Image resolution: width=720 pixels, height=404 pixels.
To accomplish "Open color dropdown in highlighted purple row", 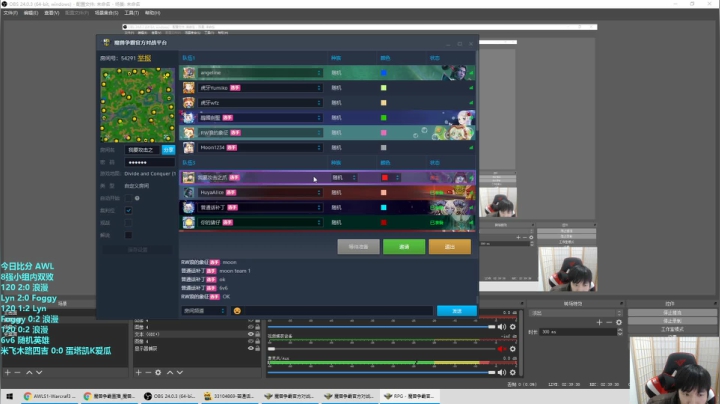I will pos(390,178).
